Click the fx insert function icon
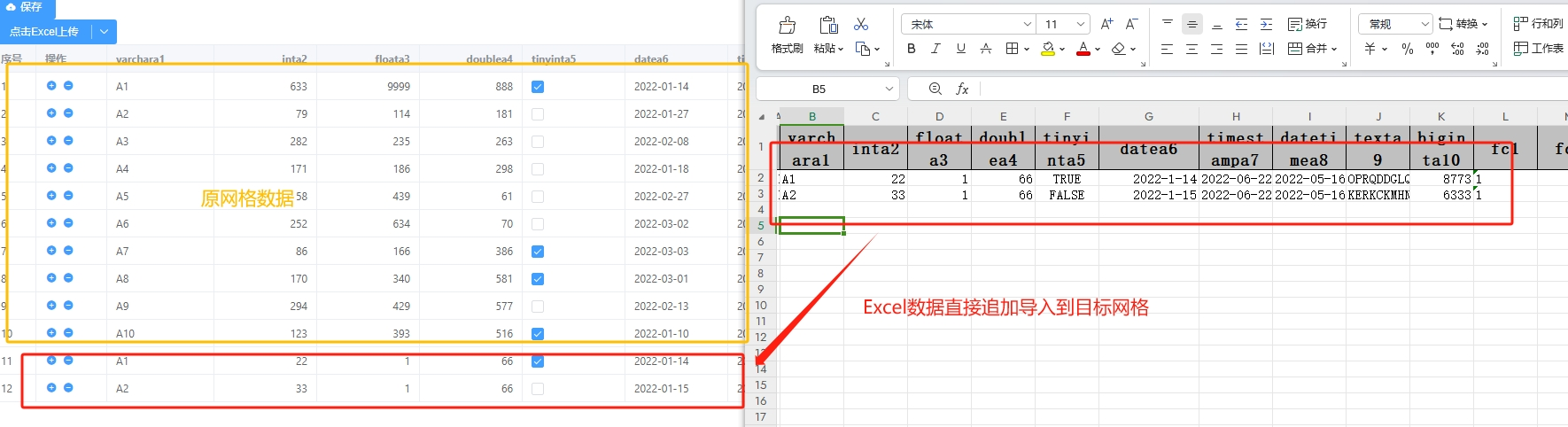 (x=962, y=89)
